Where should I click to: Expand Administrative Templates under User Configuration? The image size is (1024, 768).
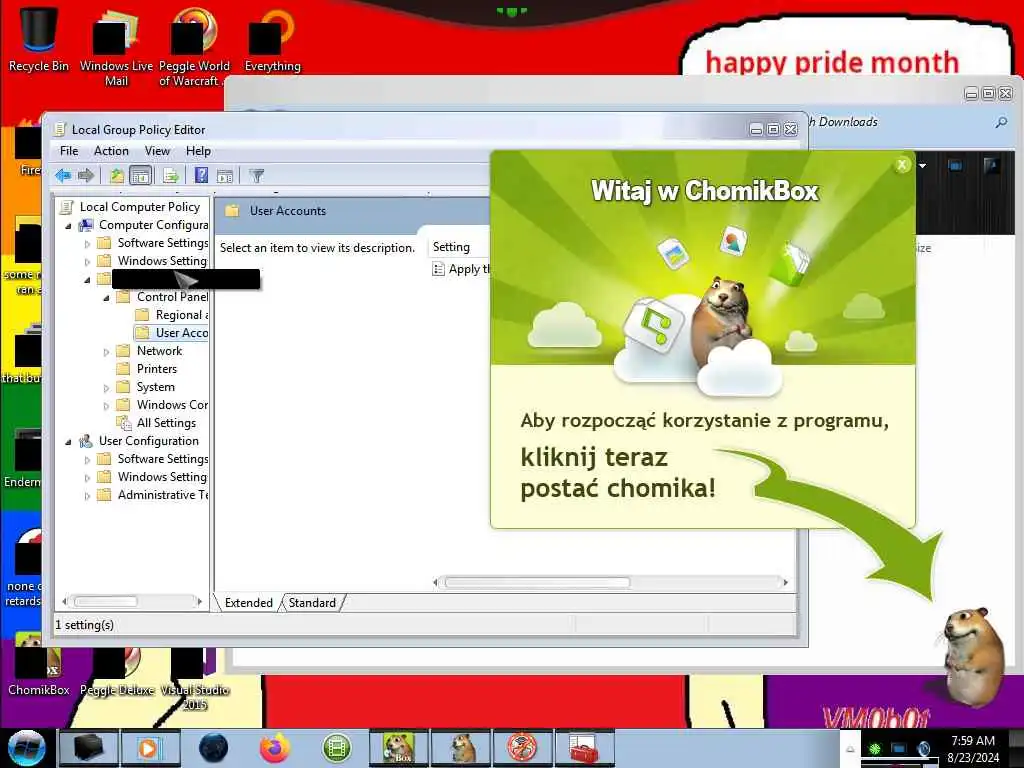(88, 496)
